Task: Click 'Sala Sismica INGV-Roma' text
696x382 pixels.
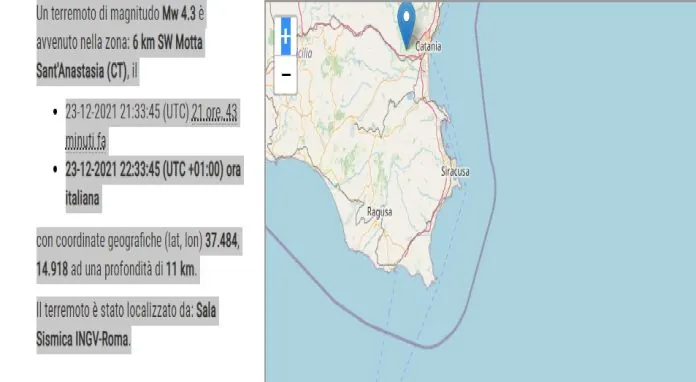Action: pos(127,325)
